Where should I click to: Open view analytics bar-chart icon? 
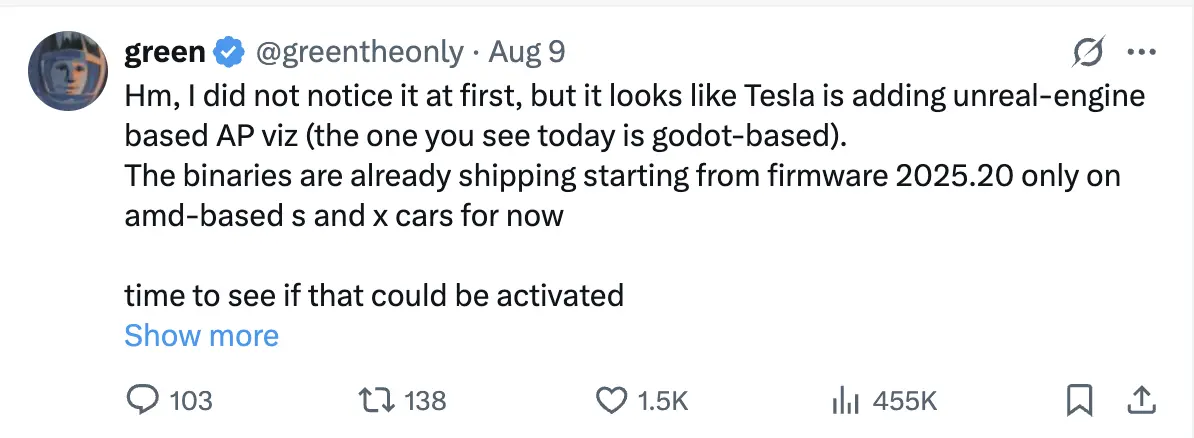pyautogui.click(x=847, y=401)
